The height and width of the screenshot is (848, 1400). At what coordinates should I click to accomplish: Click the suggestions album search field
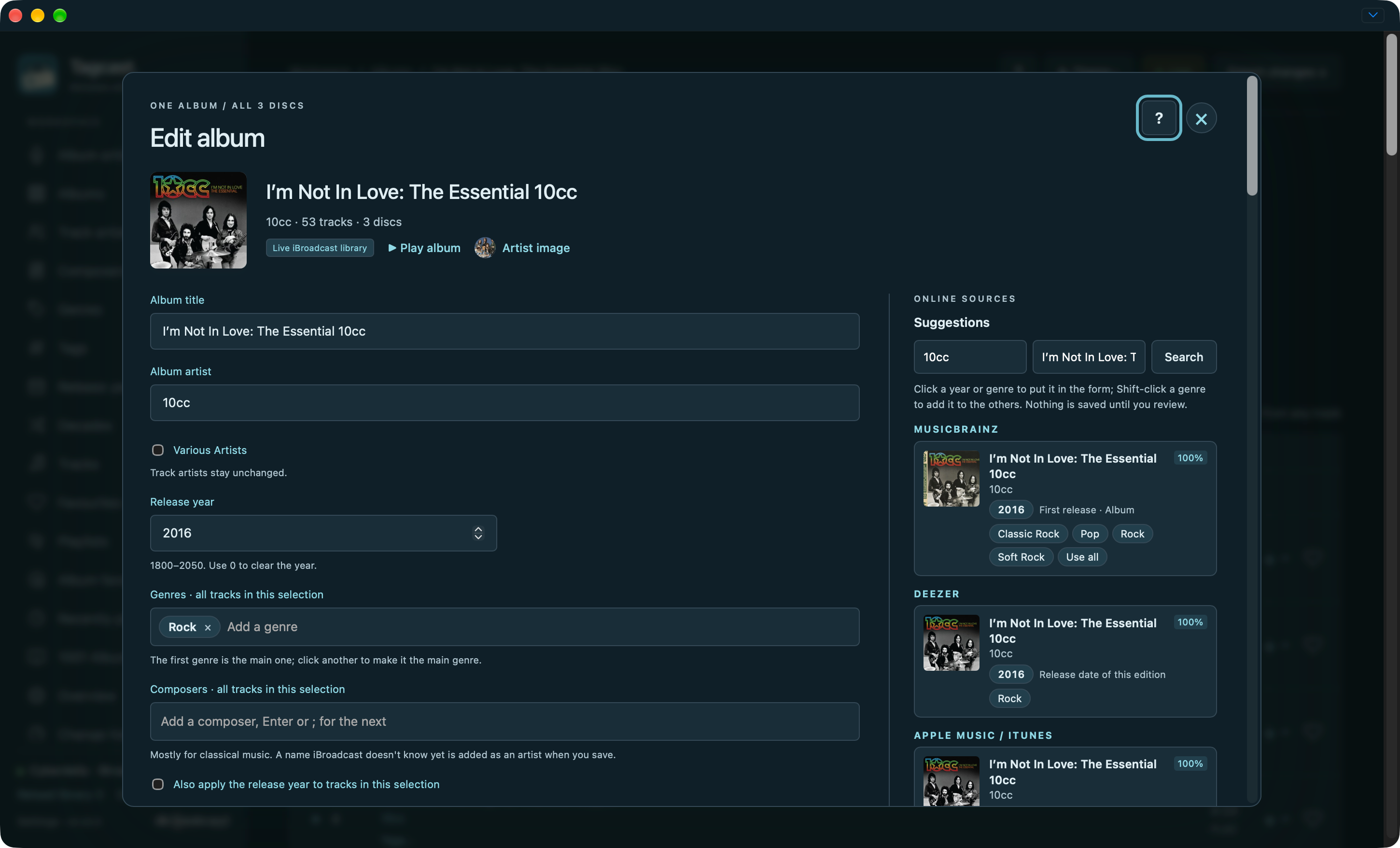pos(1088,357)
